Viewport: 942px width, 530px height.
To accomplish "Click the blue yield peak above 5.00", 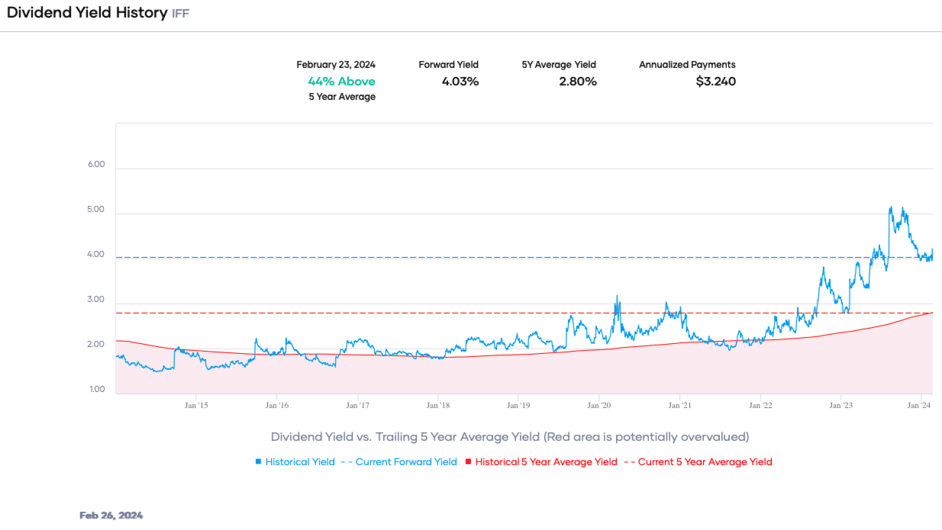I will [x=891, y=209].
